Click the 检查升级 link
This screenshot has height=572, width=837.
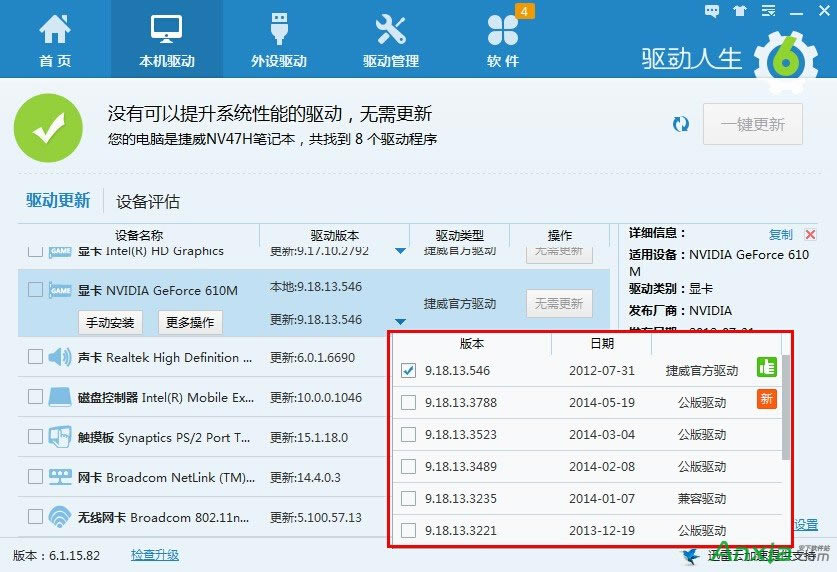(x=154, y=555)
